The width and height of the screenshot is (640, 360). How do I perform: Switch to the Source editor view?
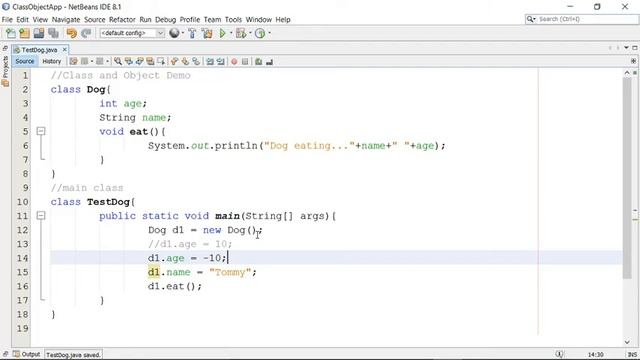25,61
